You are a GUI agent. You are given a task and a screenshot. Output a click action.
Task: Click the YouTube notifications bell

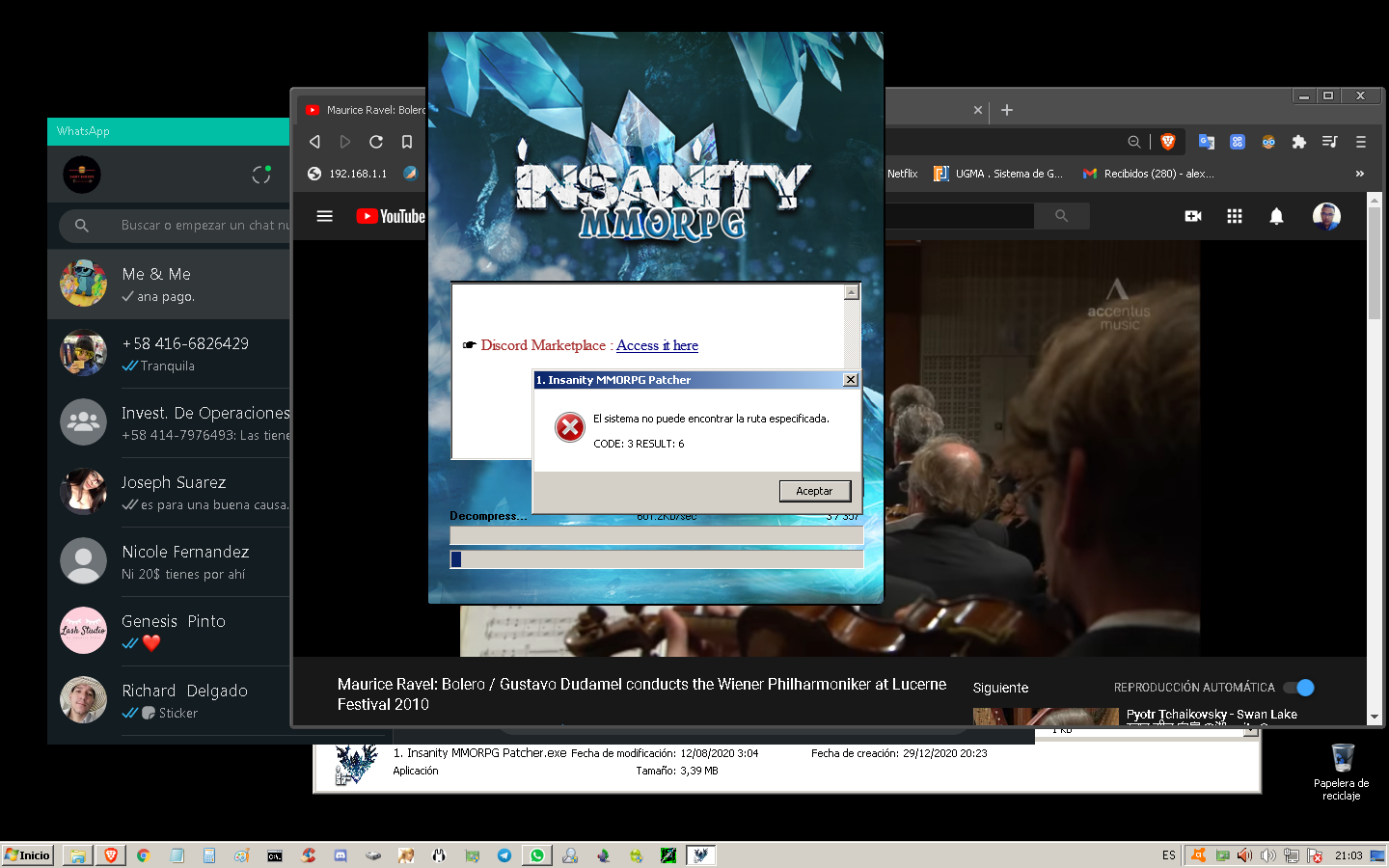click(1276, 216)
